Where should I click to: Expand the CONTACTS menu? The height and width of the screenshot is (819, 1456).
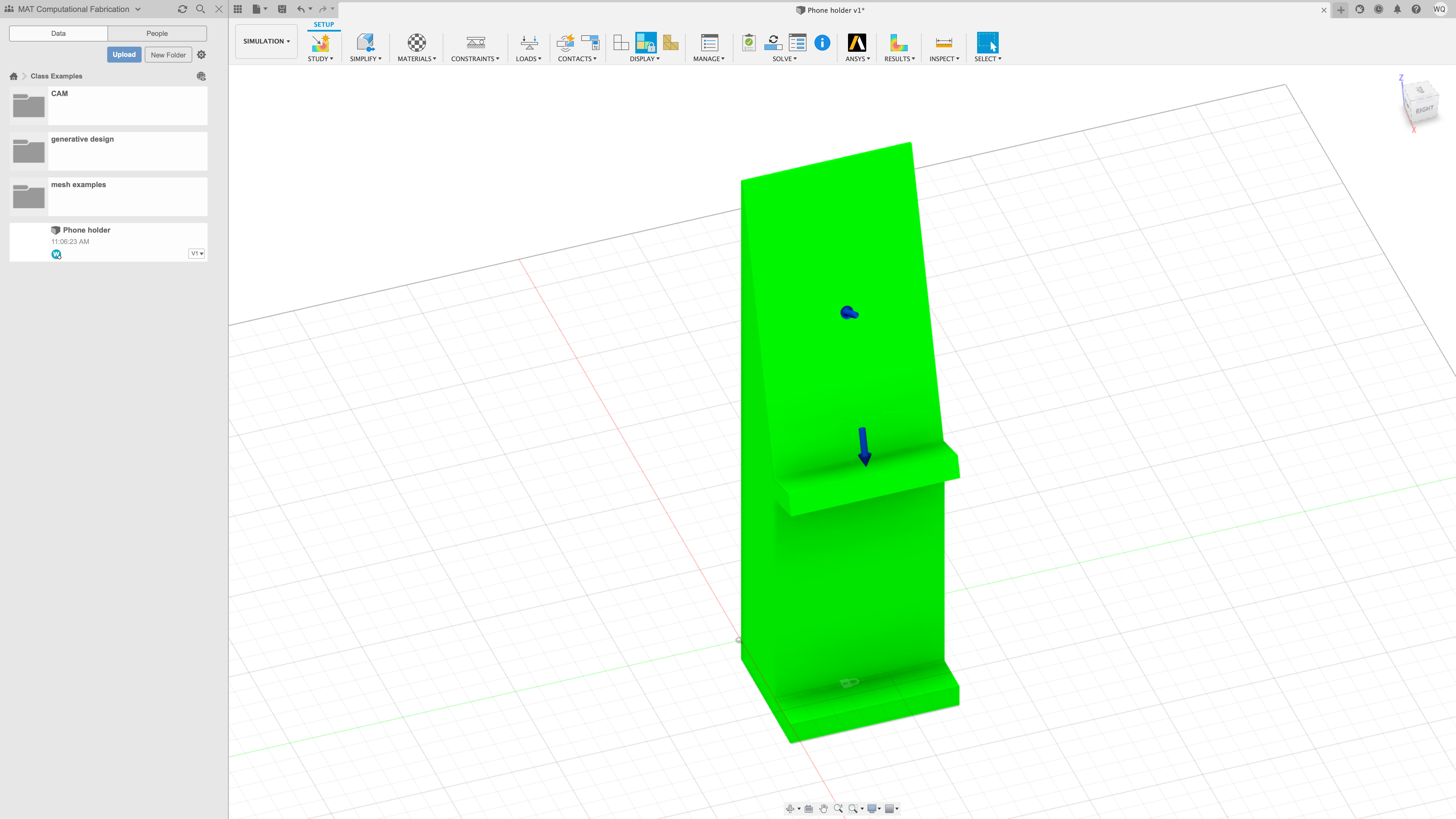pyautogui.click(x=577, y=59)
